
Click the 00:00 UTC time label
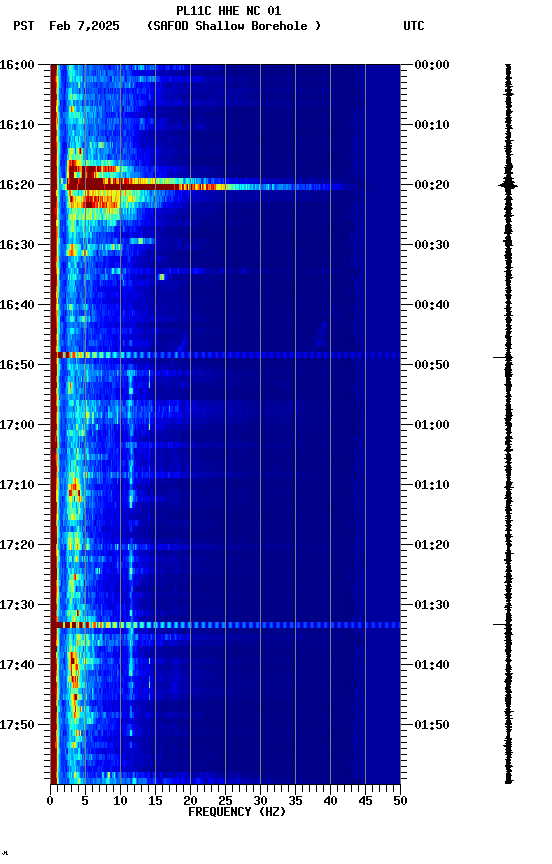[432, 65]
